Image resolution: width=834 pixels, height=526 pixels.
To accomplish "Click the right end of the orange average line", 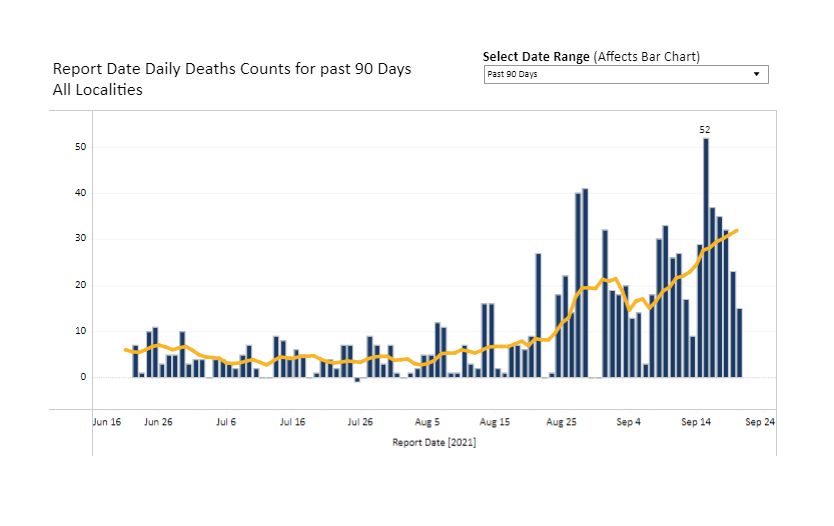I will tap(737, 231).
